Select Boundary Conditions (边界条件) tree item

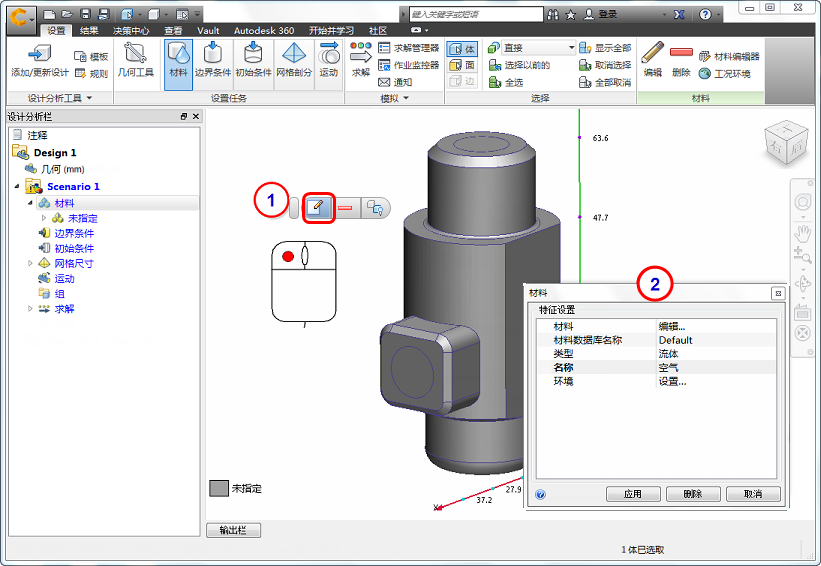coord(74,233)
